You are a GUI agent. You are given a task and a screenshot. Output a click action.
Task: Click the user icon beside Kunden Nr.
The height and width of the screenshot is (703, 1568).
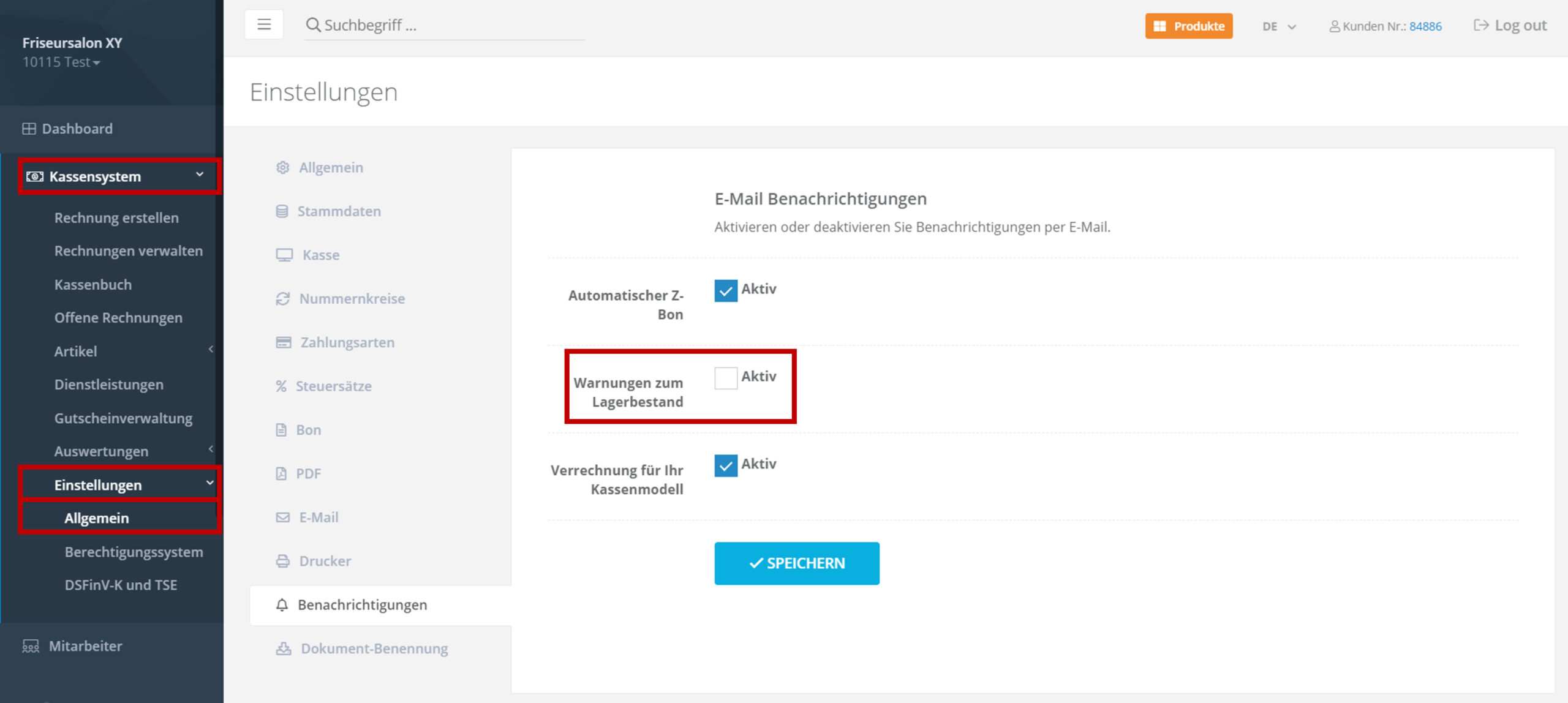[1334, 26]
